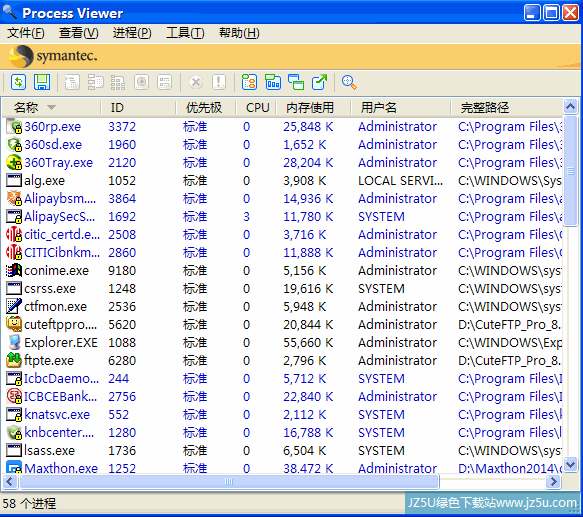
Task: Sort by the ID column header
Action: click(138, 108)
